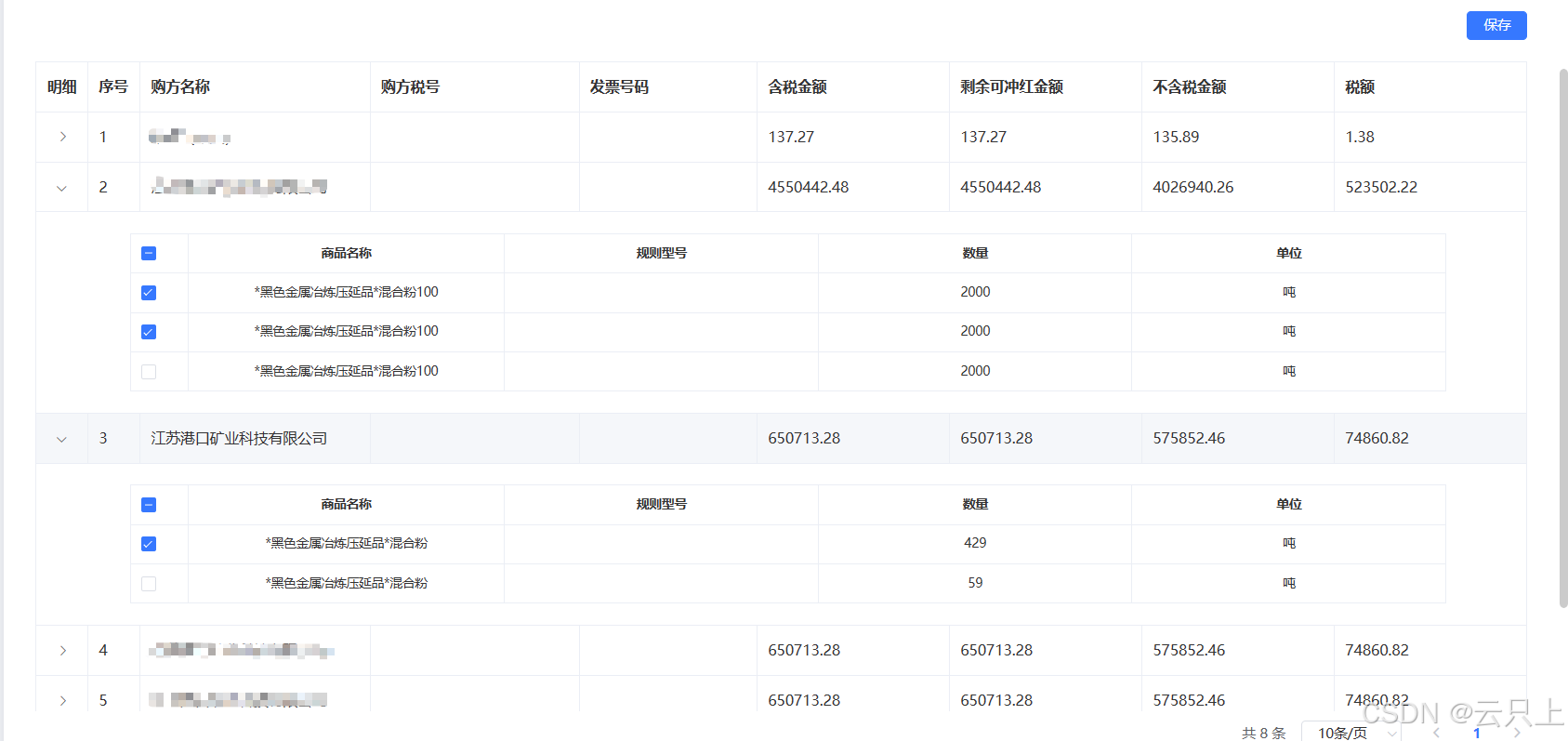1568x741 pixels.
Task: Click tax value 74860.82 in row 4
Action: [1377, 650]
